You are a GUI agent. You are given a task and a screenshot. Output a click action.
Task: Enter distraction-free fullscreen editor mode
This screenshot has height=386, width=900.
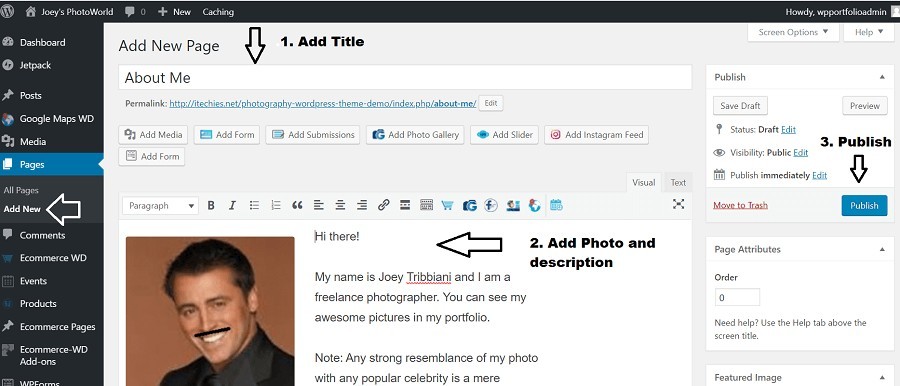click(x=678, y=204)
